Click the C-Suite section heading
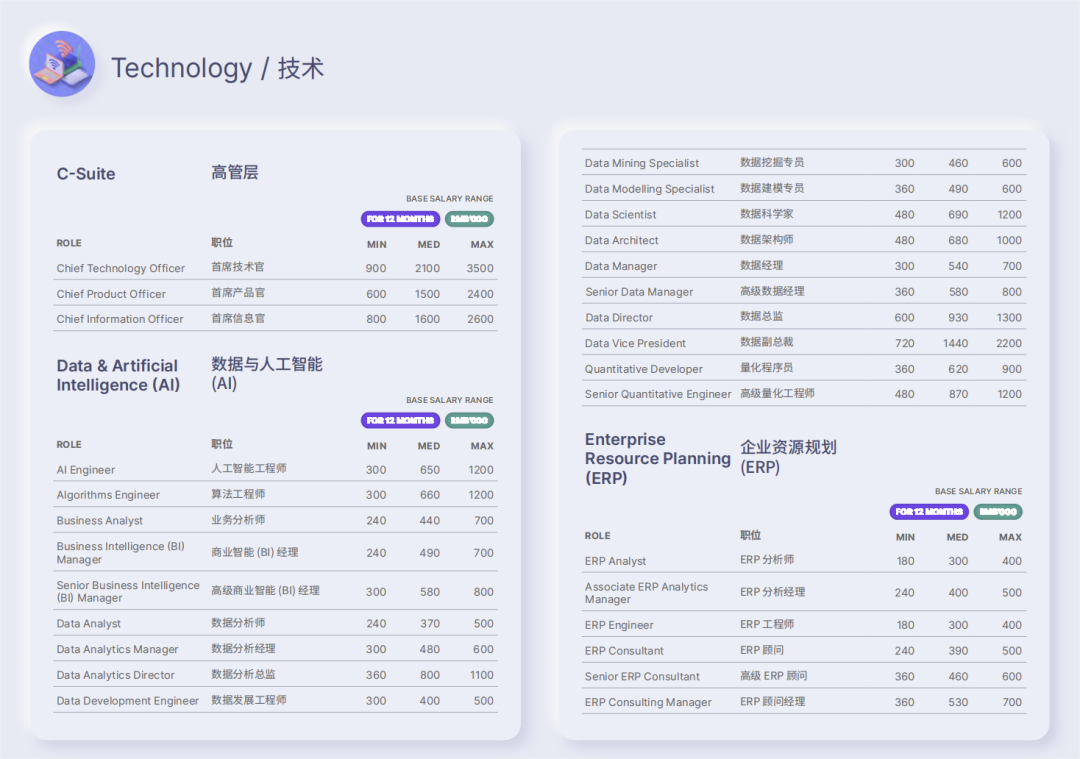This screenshot has width=1080, height=759. [84, 173]
